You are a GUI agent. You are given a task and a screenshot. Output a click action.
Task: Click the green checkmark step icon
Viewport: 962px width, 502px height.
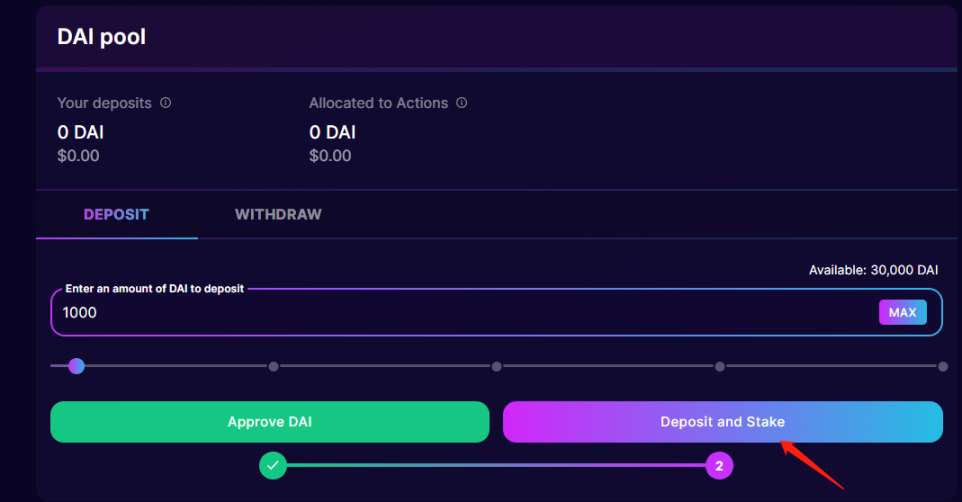(273, 465)
